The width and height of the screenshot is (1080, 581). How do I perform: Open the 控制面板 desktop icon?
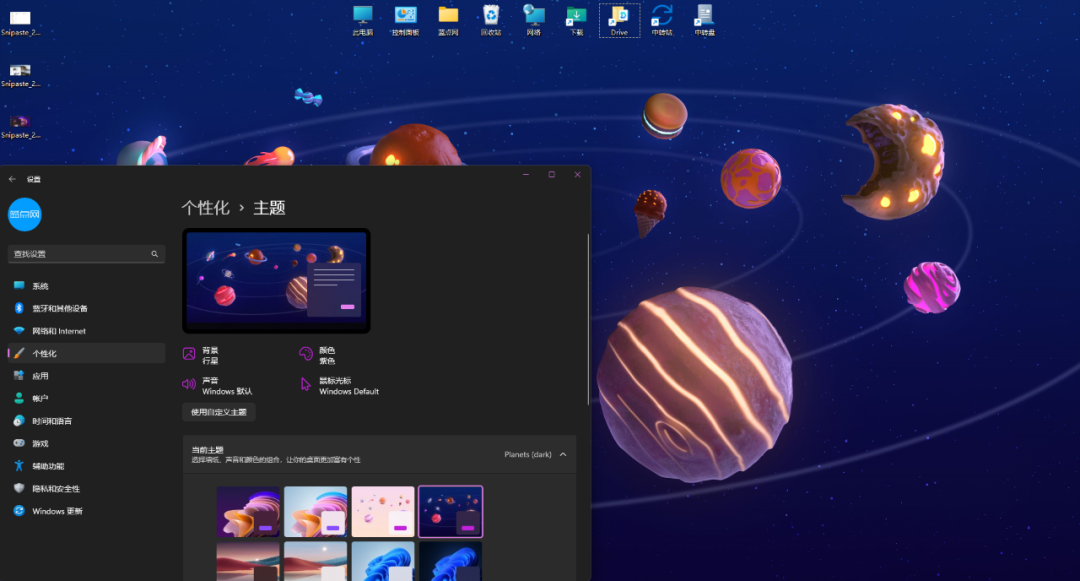point(405,20)
